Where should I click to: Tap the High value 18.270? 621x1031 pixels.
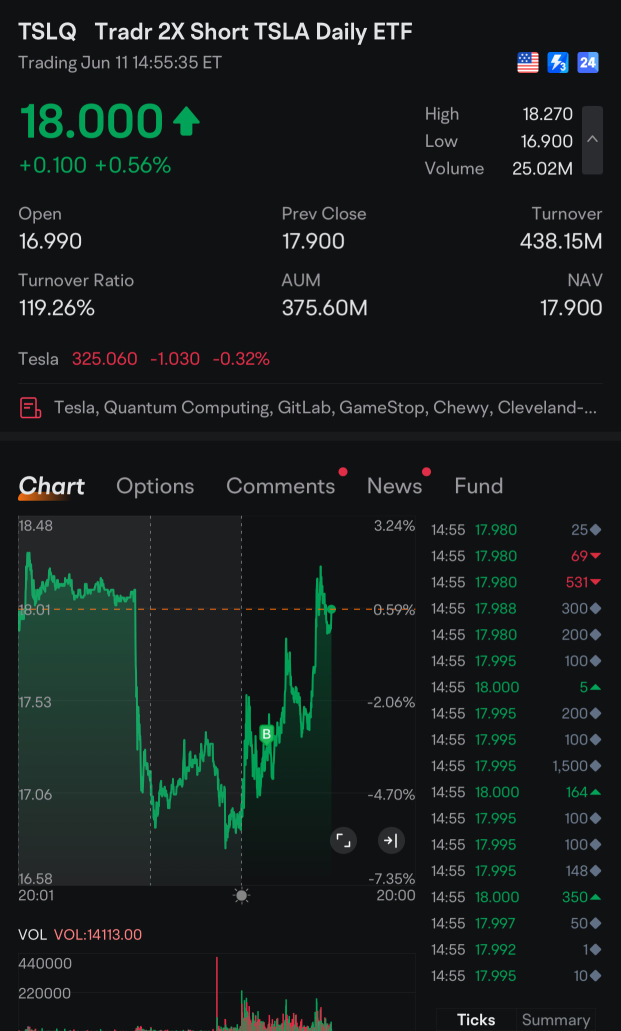click(x=547, y=114)
